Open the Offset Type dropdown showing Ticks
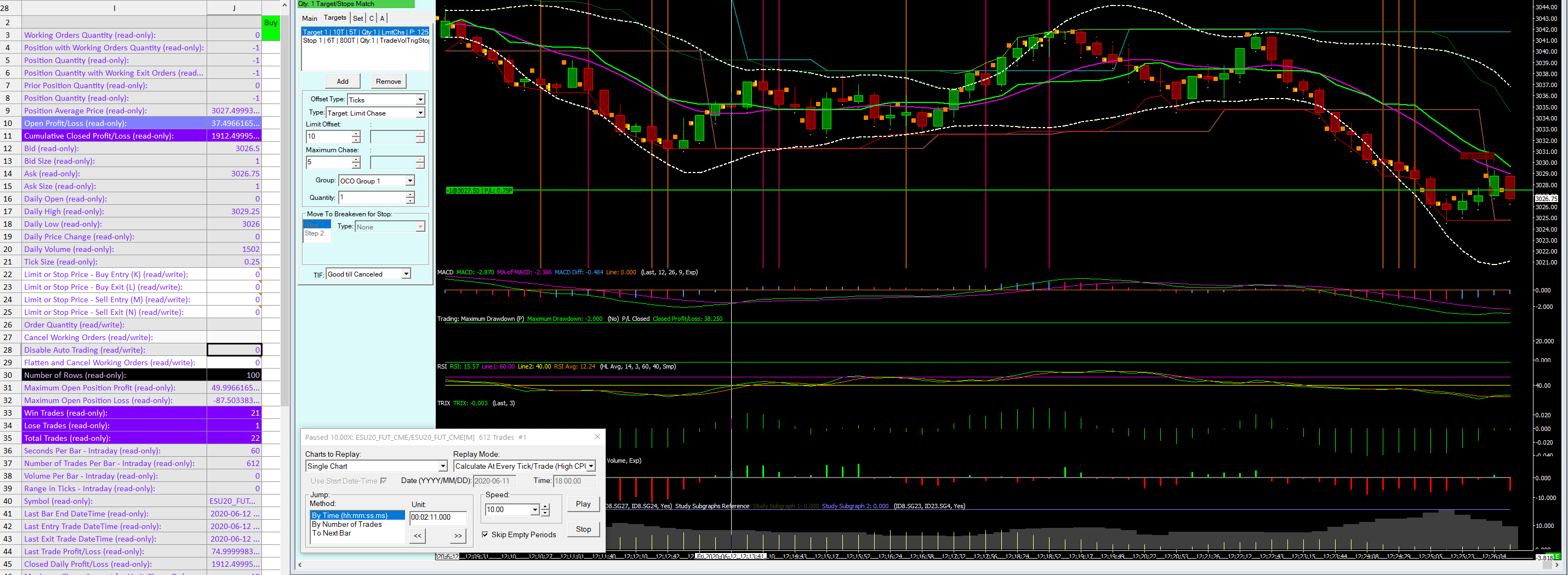The image size is (1568, 575). pos(386,99)
